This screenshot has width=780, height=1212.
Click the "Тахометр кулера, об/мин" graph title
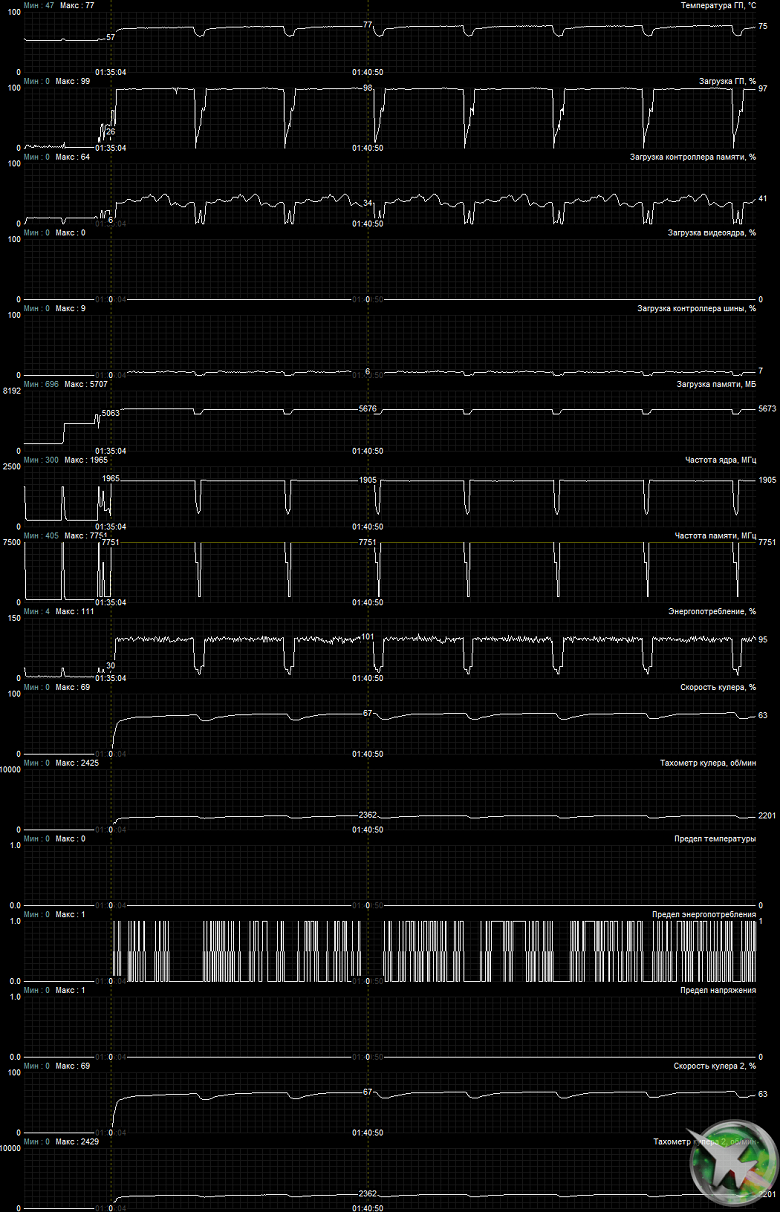coord(708,763)
